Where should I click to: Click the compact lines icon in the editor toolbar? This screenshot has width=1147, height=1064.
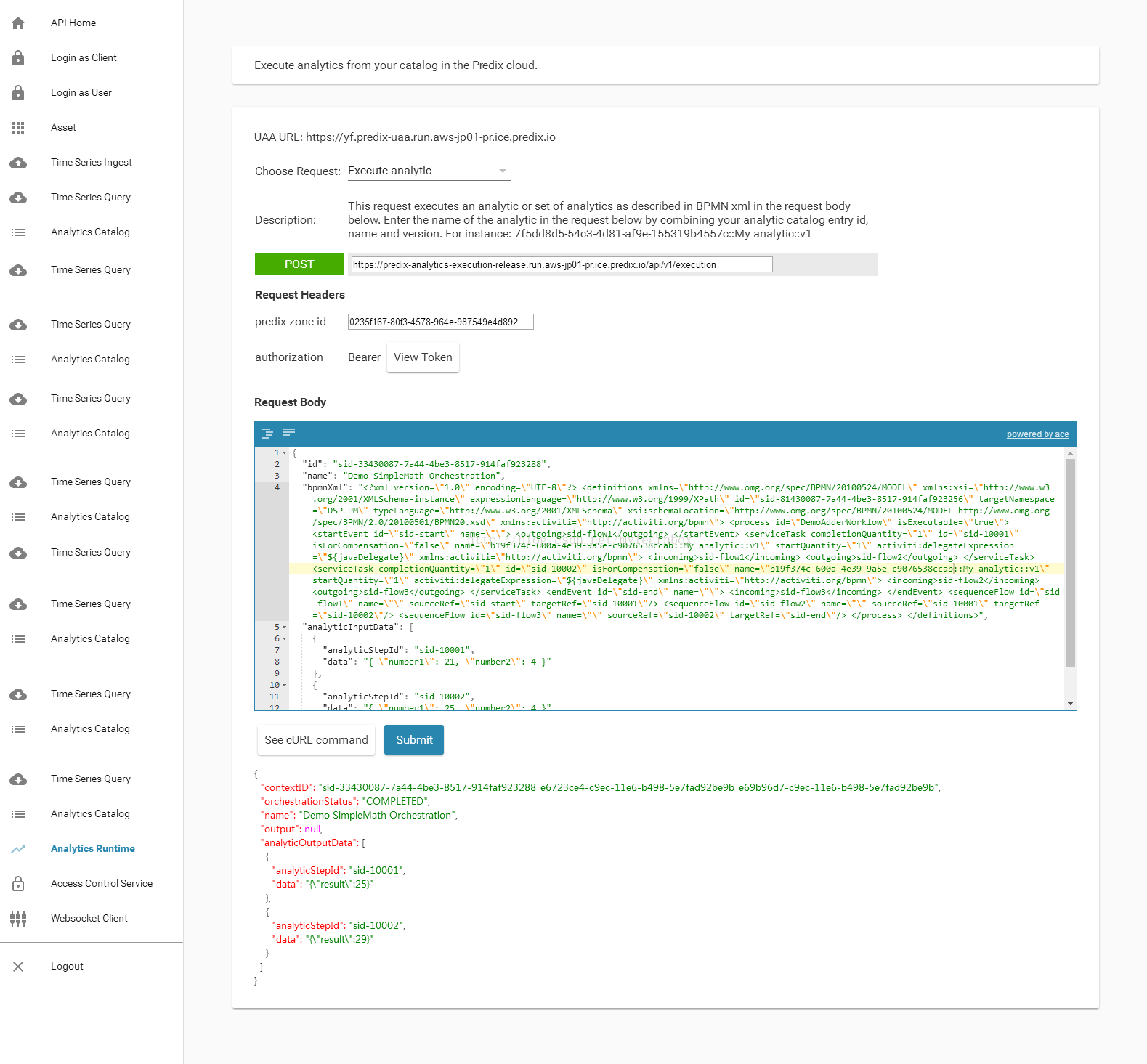tap(289, 432)
